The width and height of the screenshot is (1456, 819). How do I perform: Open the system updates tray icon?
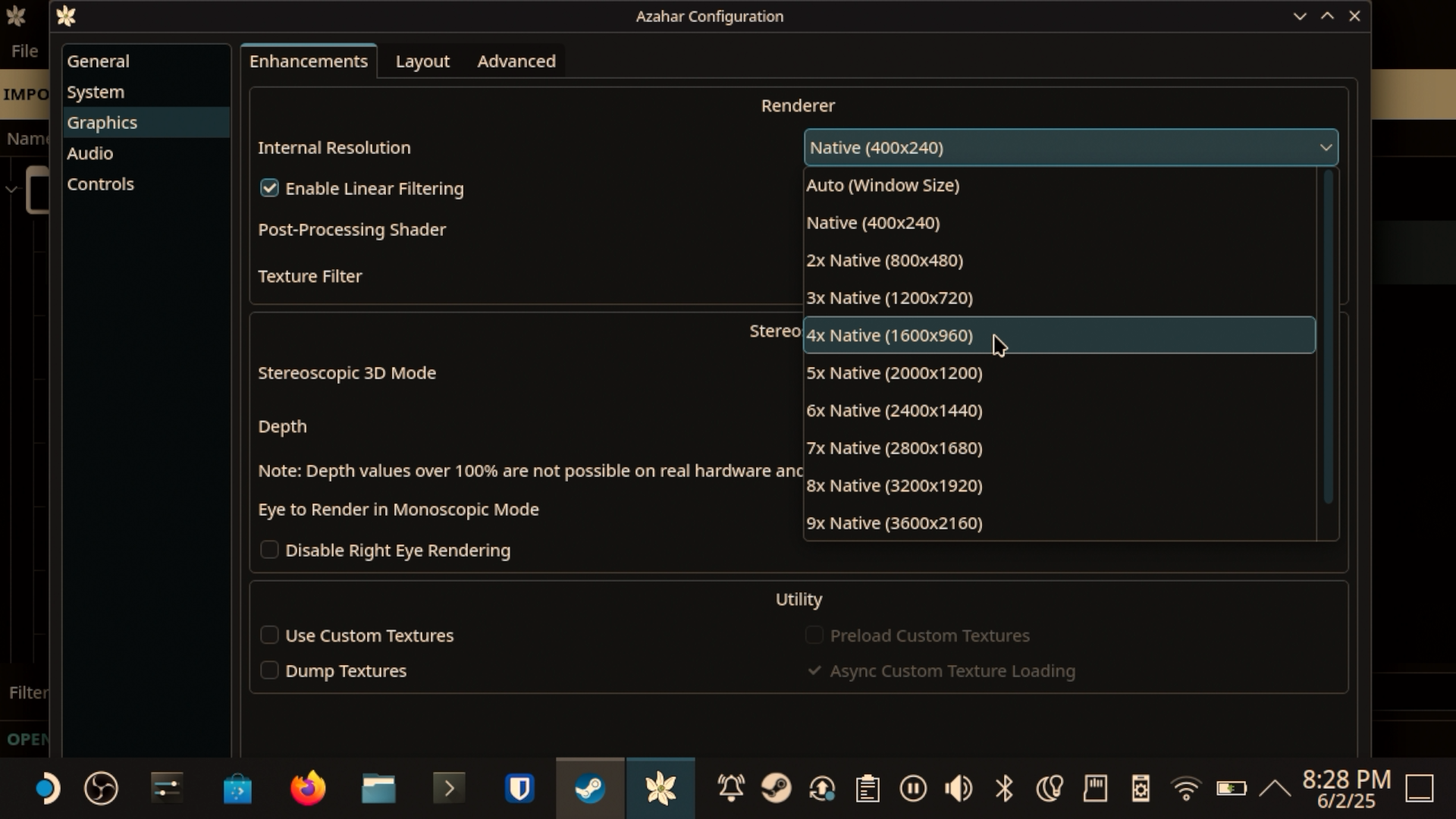[822, 789]
